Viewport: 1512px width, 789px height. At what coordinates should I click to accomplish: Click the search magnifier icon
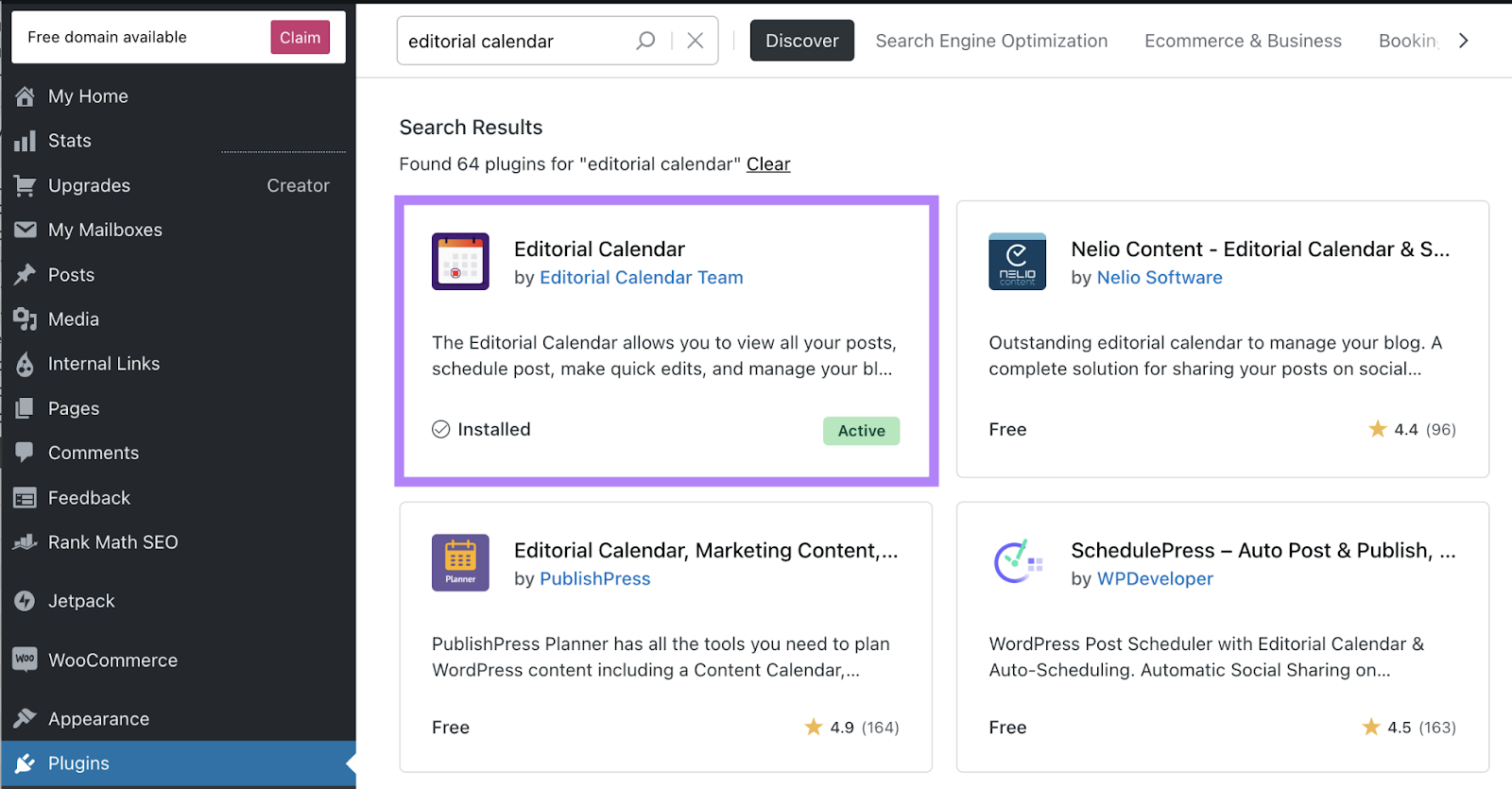click(x=645, y=41)
